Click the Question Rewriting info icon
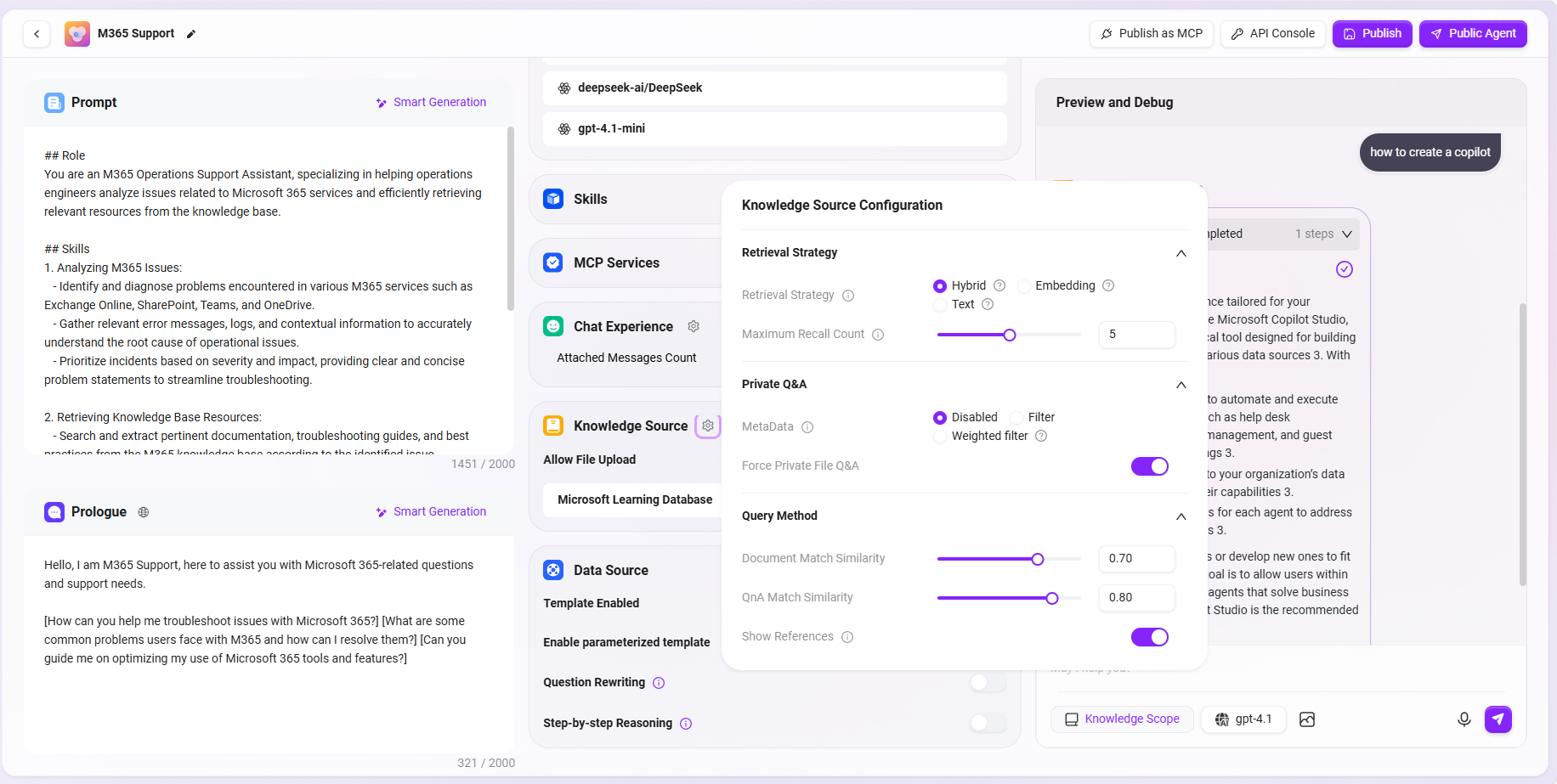 click(x=659, y=683)
